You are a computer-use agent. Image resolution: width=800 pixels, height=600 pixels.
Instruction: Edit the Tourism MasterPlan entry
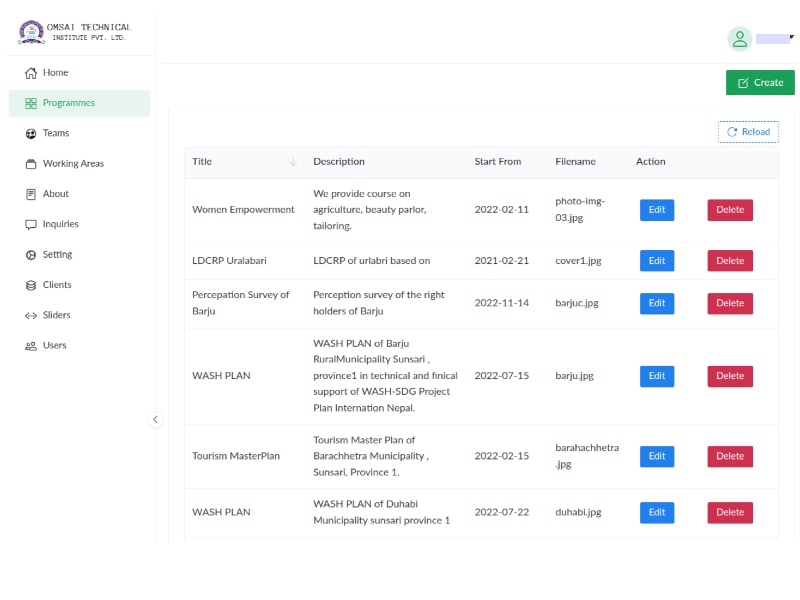[657, 456]
